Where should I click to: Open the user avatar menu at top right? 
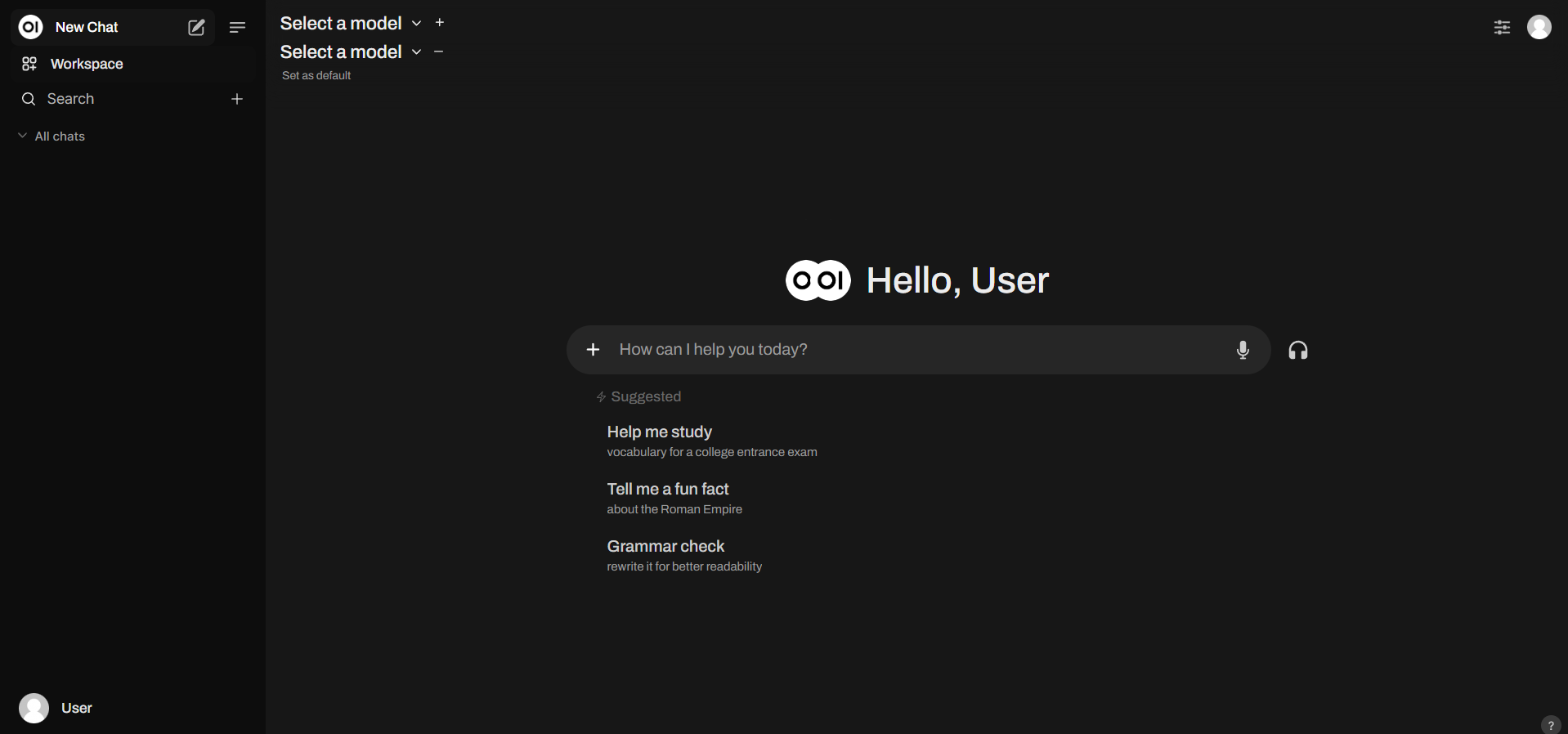tap(1539, 28)
